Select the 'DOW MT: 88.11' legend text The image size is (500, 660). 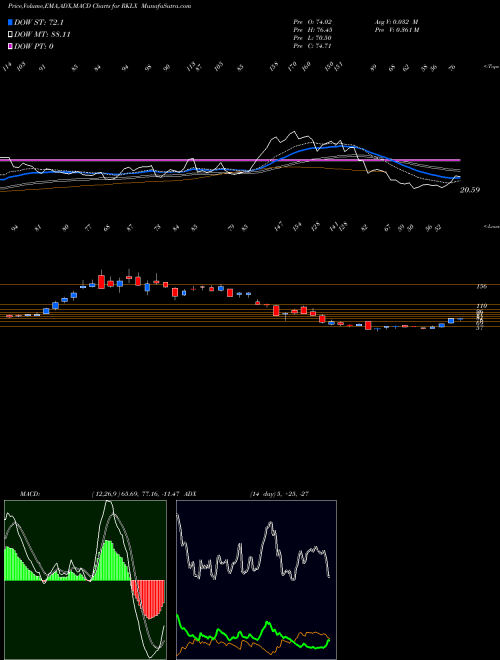pyautogui.click(x=43, y=35)
